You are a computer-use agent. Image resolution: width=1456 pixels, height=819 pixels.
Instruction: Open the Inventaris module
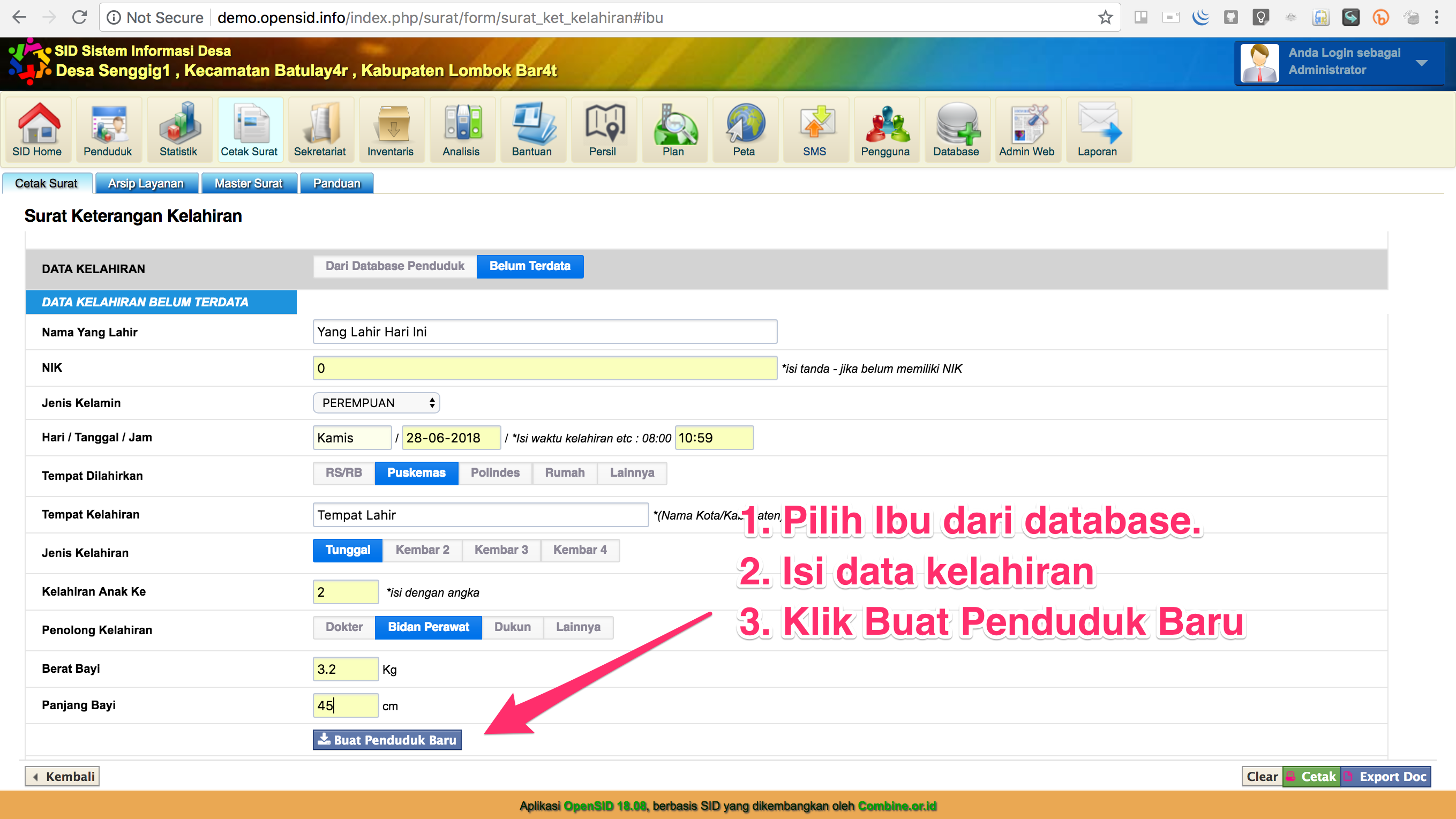pyautogui.click(x=392, y=129)
